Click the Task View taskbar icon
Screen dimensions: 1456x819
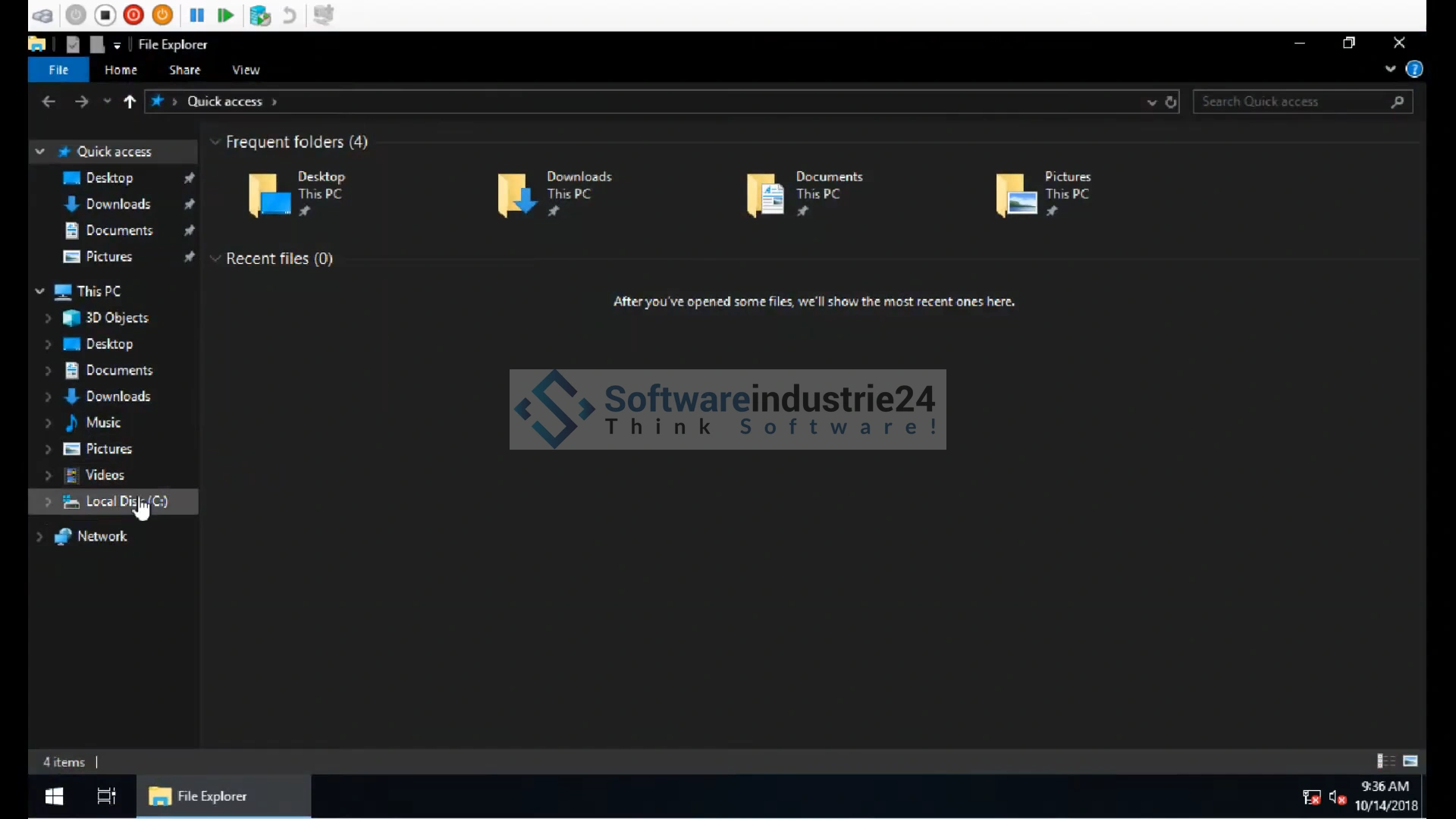(106, 796)
